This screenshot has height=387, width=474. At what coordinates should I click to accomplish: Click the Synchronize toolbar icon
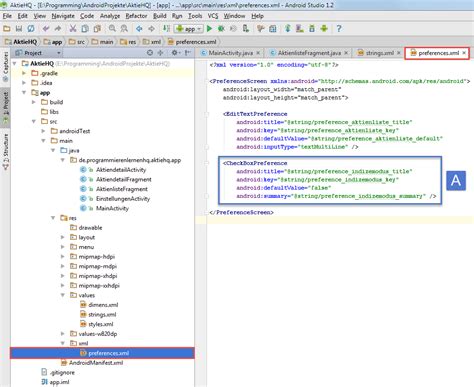[x=31, y=29]
